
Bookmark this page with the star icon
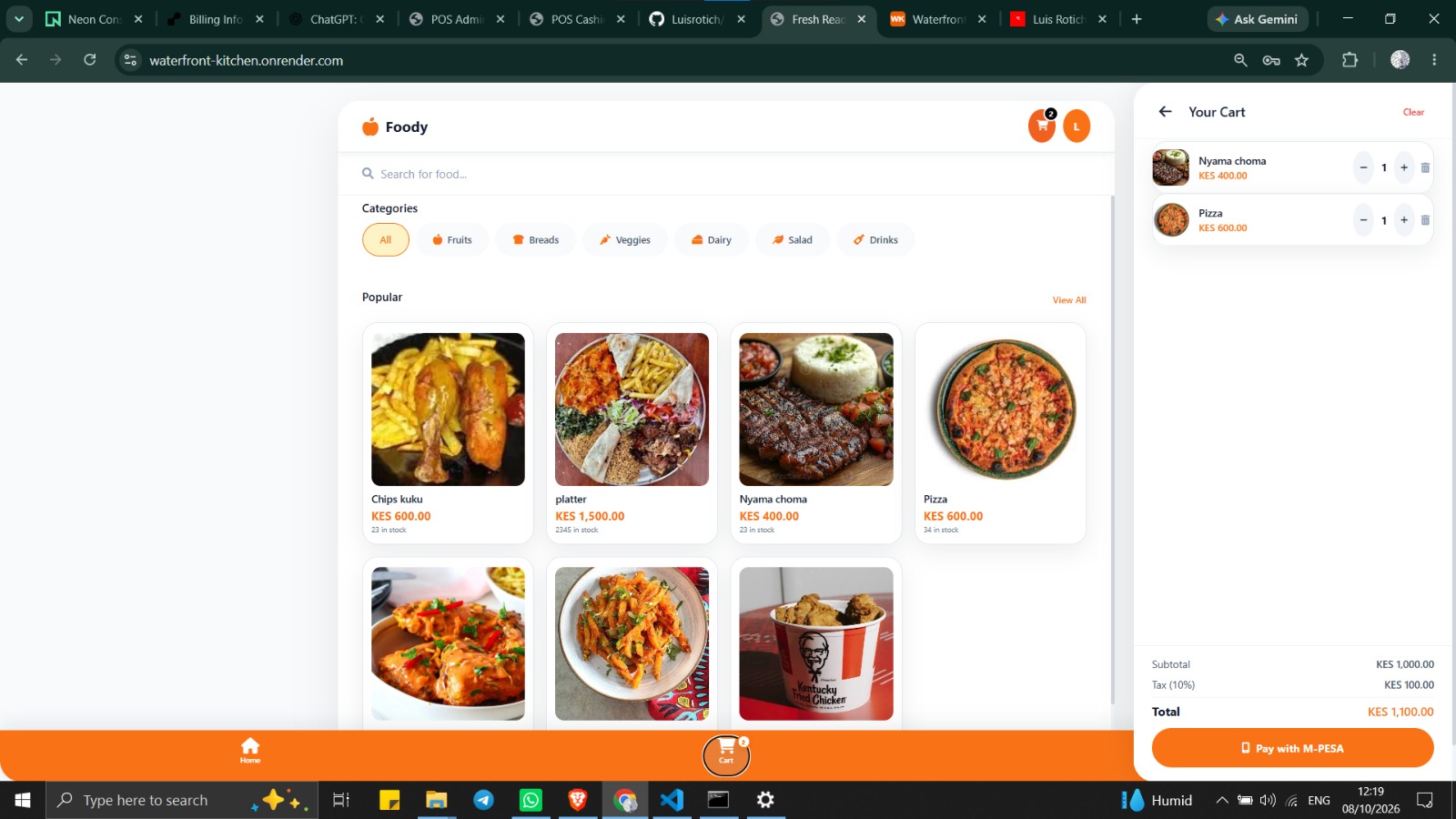point(1301,60)
